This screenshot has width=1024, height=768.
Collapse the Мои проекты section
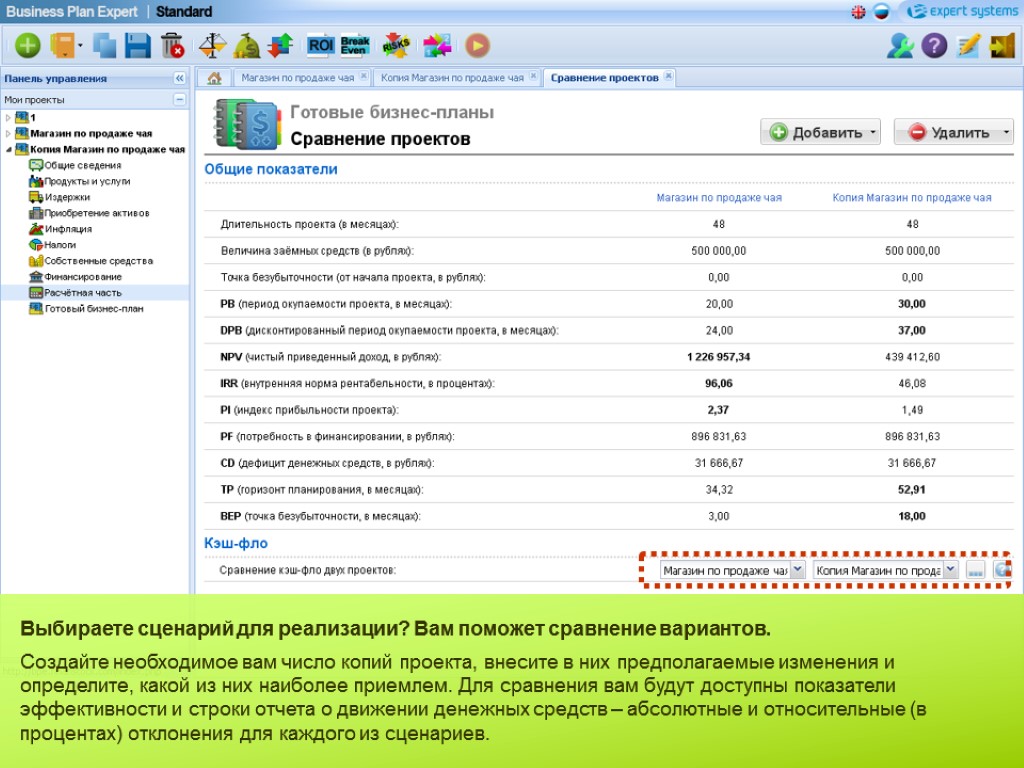[x=180, y=99]
